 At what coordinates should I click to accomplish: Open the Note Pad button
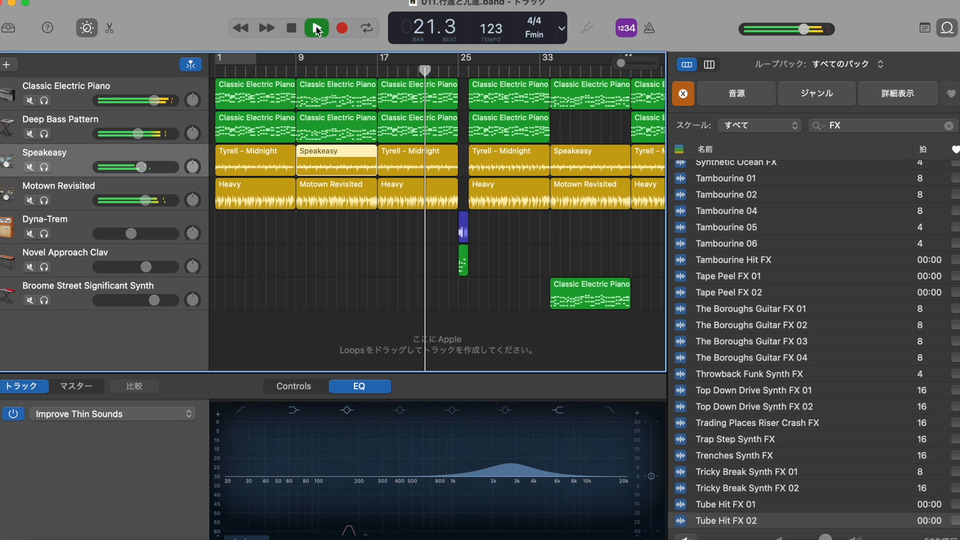coord(924,28)
